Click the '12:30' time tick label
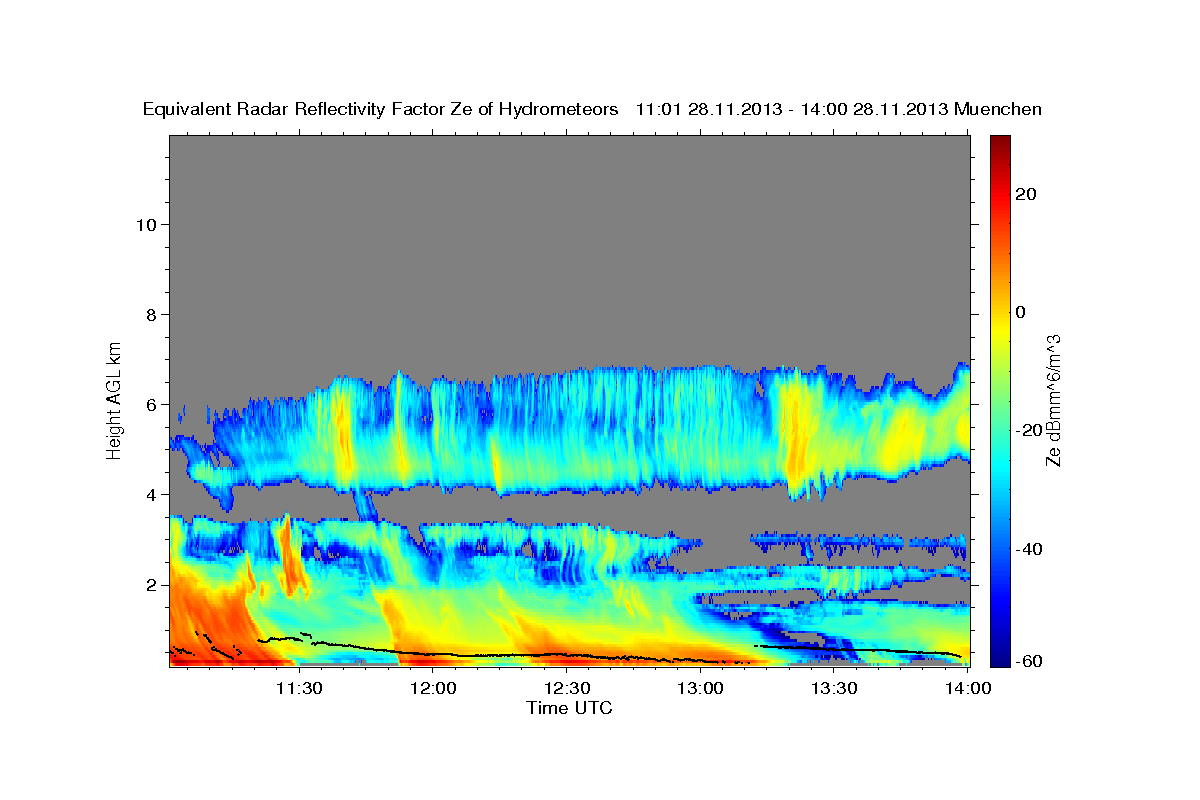 [566, 688]
